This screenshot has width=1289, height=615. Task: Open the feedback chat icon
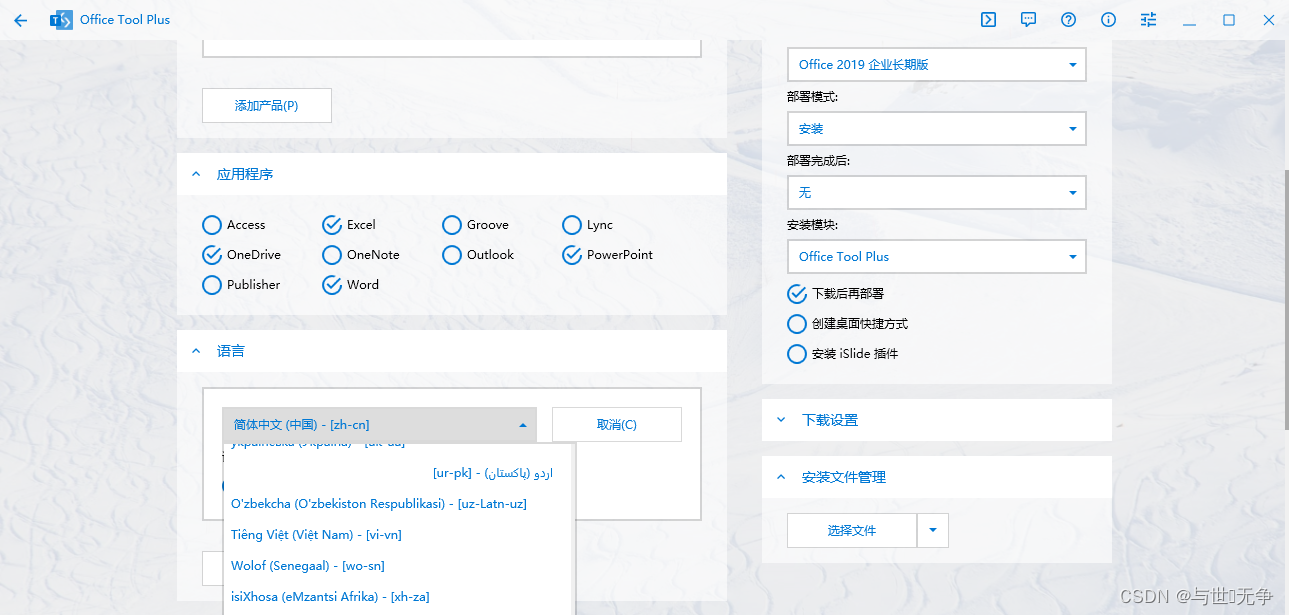(x=1028, y=19)
